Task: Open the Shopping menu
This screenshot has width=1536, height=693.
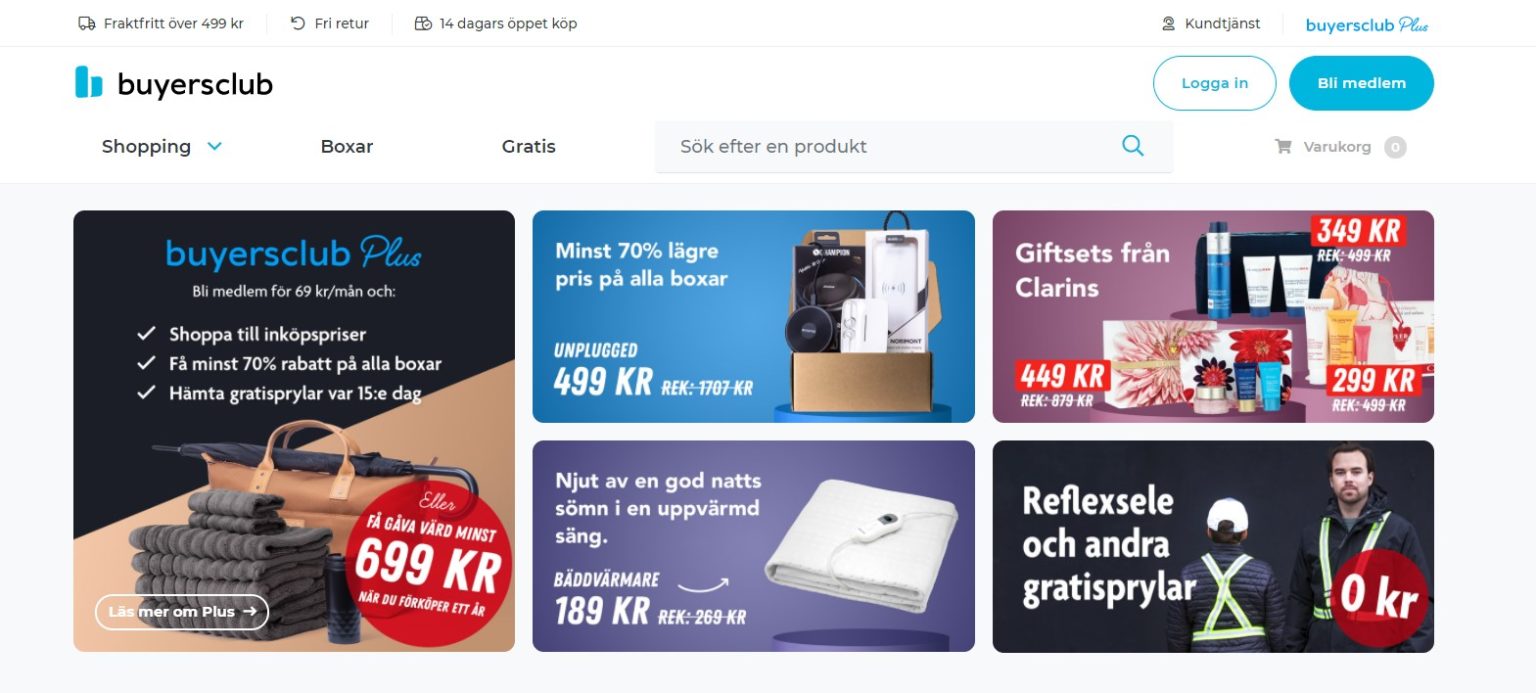Action: 146,146
